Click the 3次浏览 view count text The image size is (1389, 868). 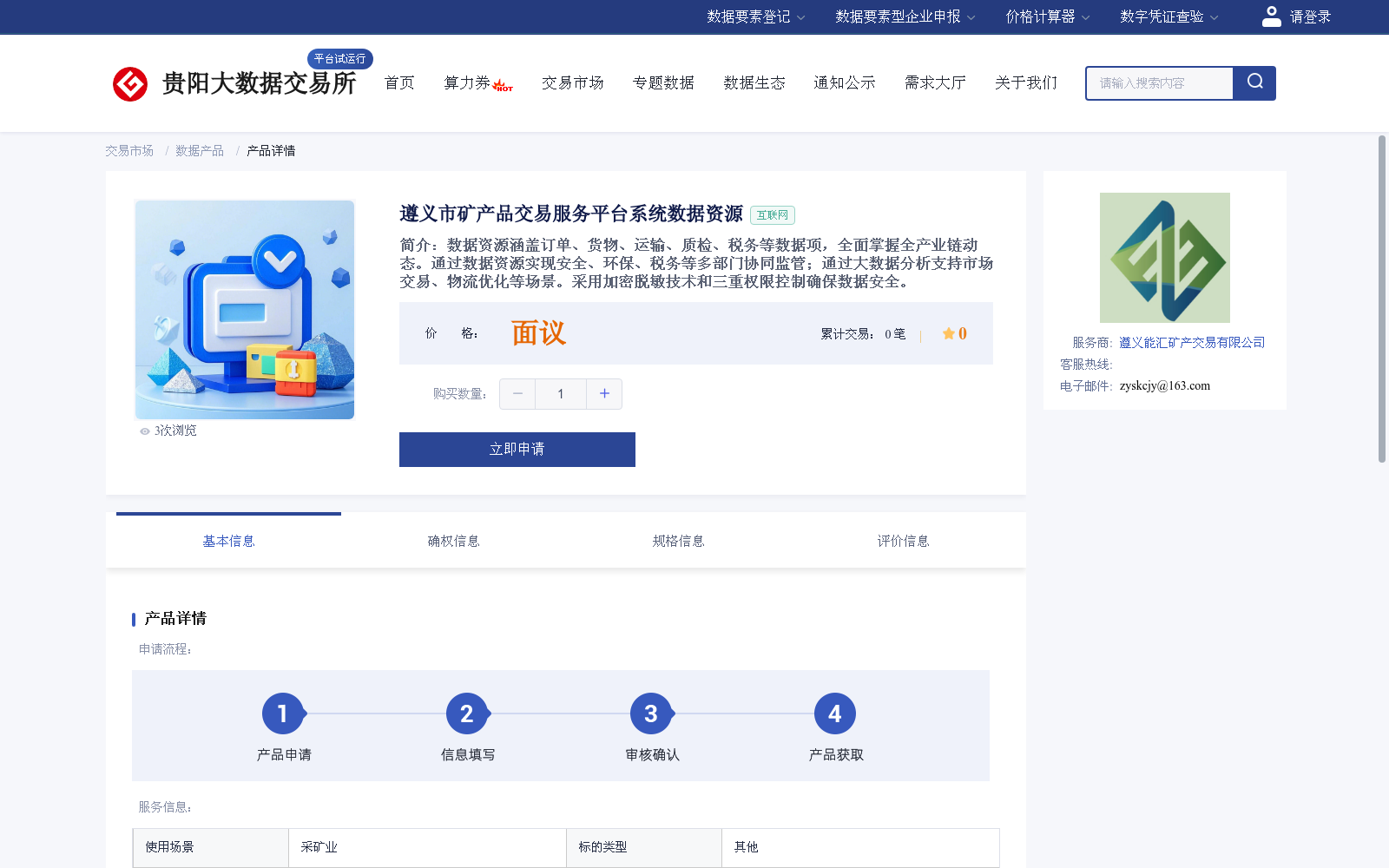(x=175, y=431)
